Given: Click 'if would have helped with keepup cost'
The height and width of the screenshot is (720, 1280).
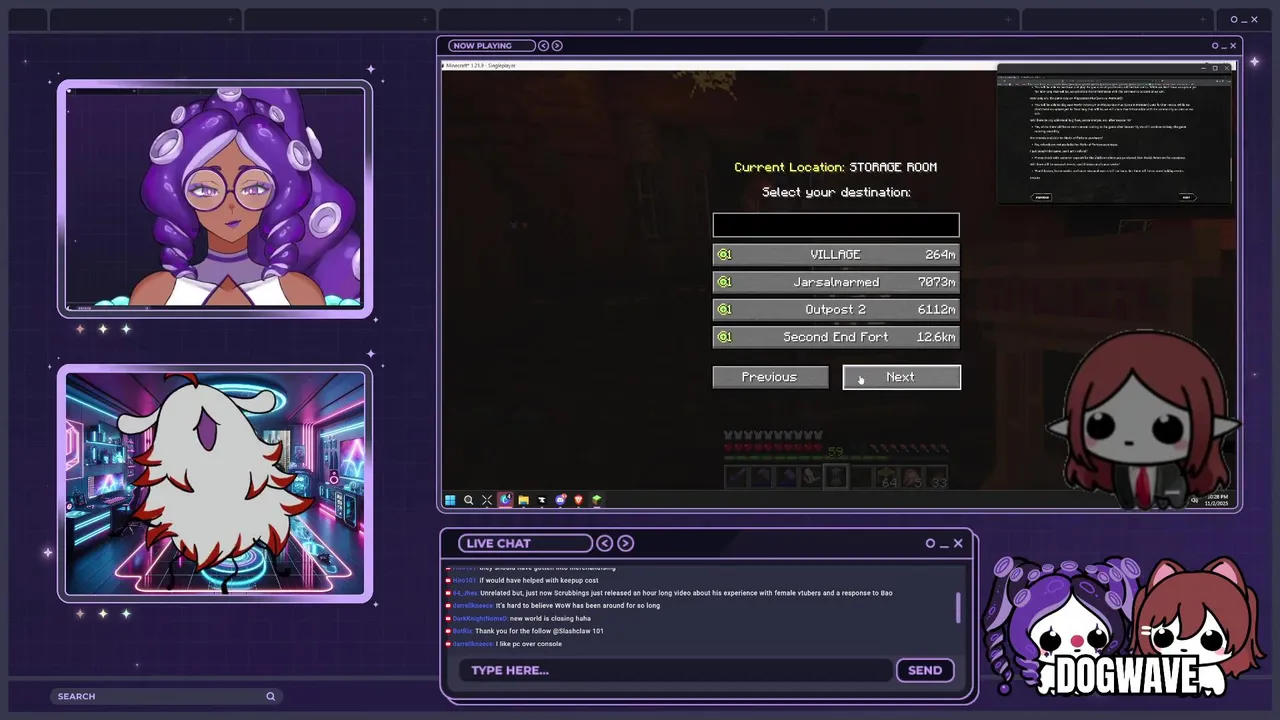Looking at the screenshot, I should pyautogui.click(x=538, y=580).
